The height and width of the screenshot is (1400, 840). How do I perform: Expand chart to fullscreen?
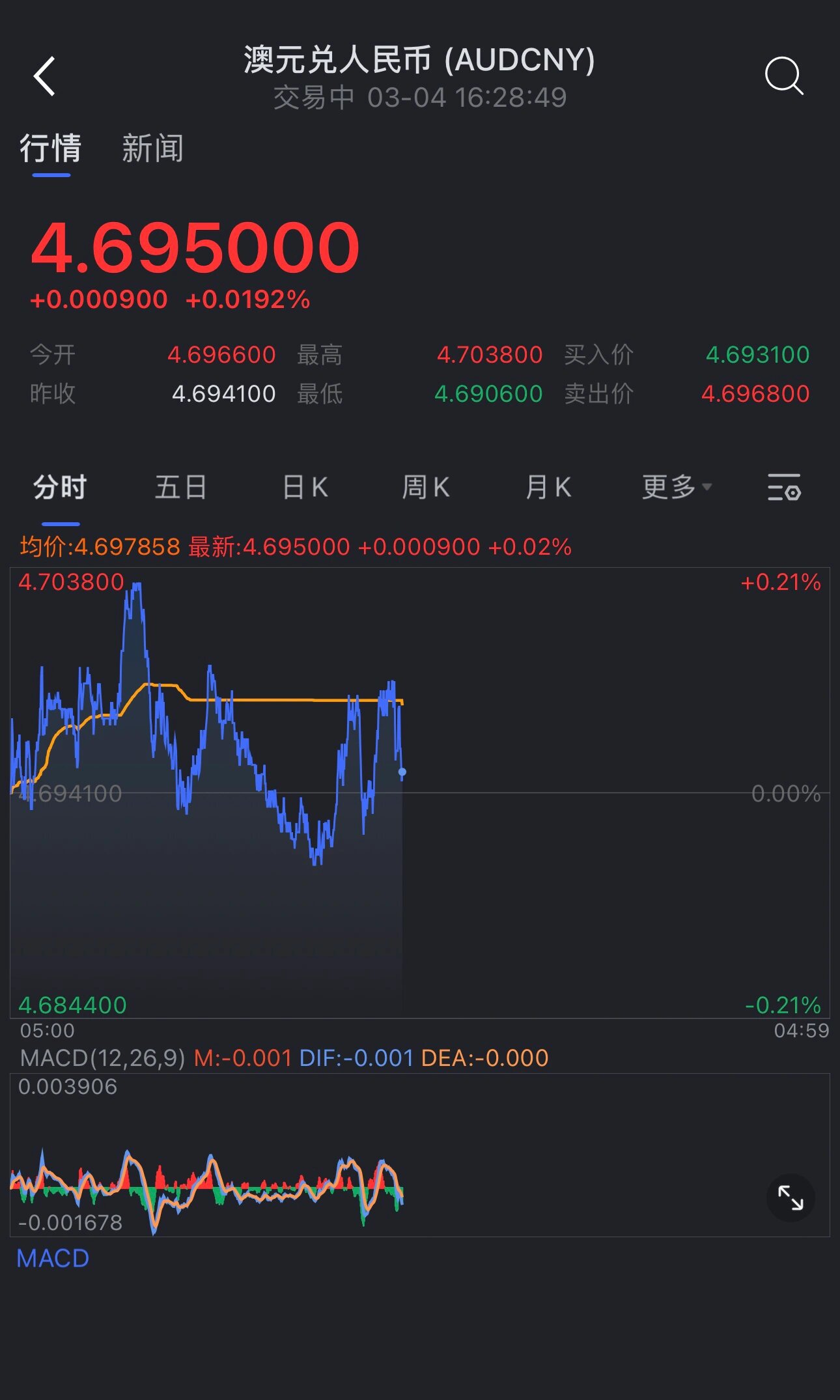pos(791,1197)
